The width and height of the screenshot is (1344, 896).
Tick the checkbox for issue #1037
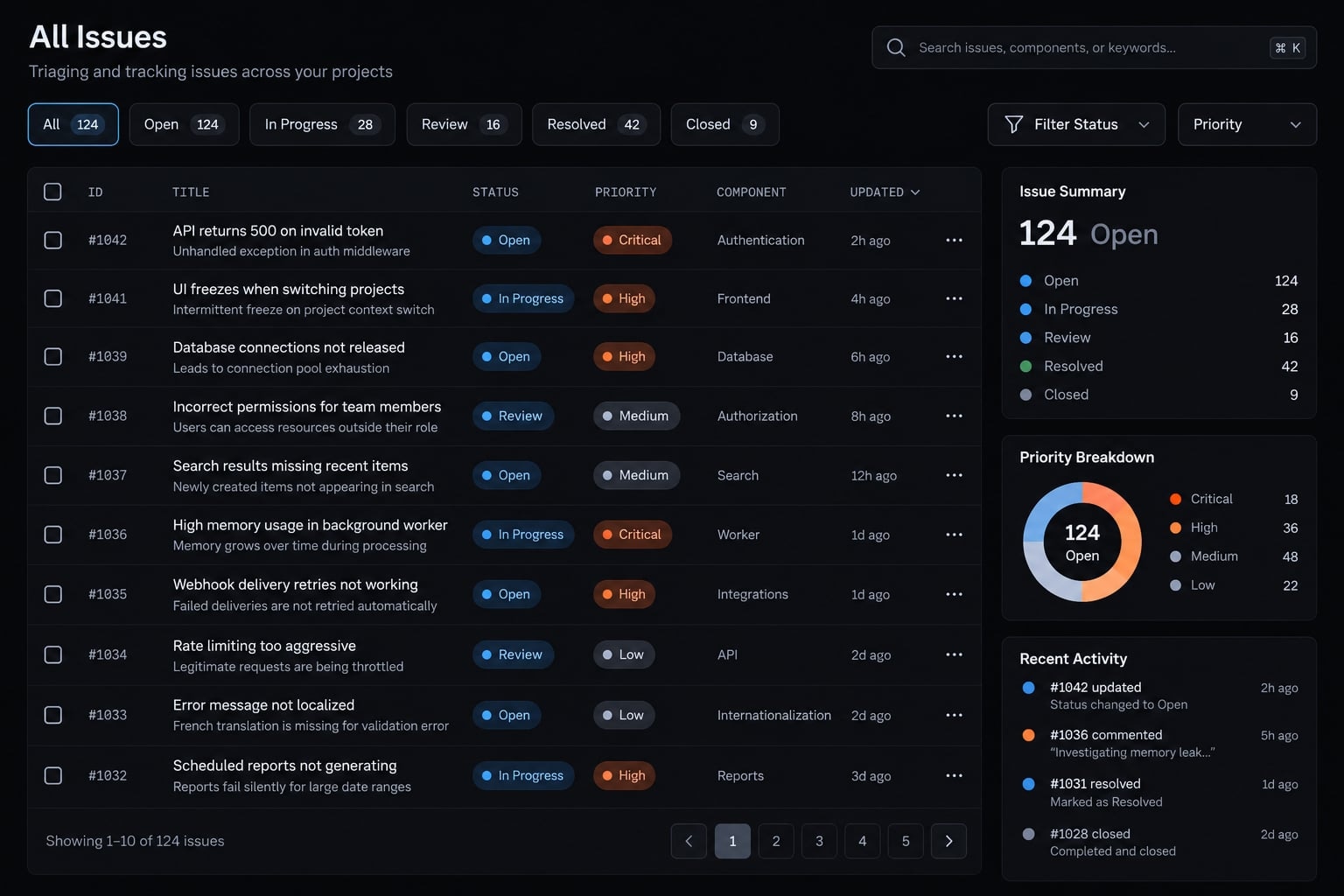pos(52,475)
